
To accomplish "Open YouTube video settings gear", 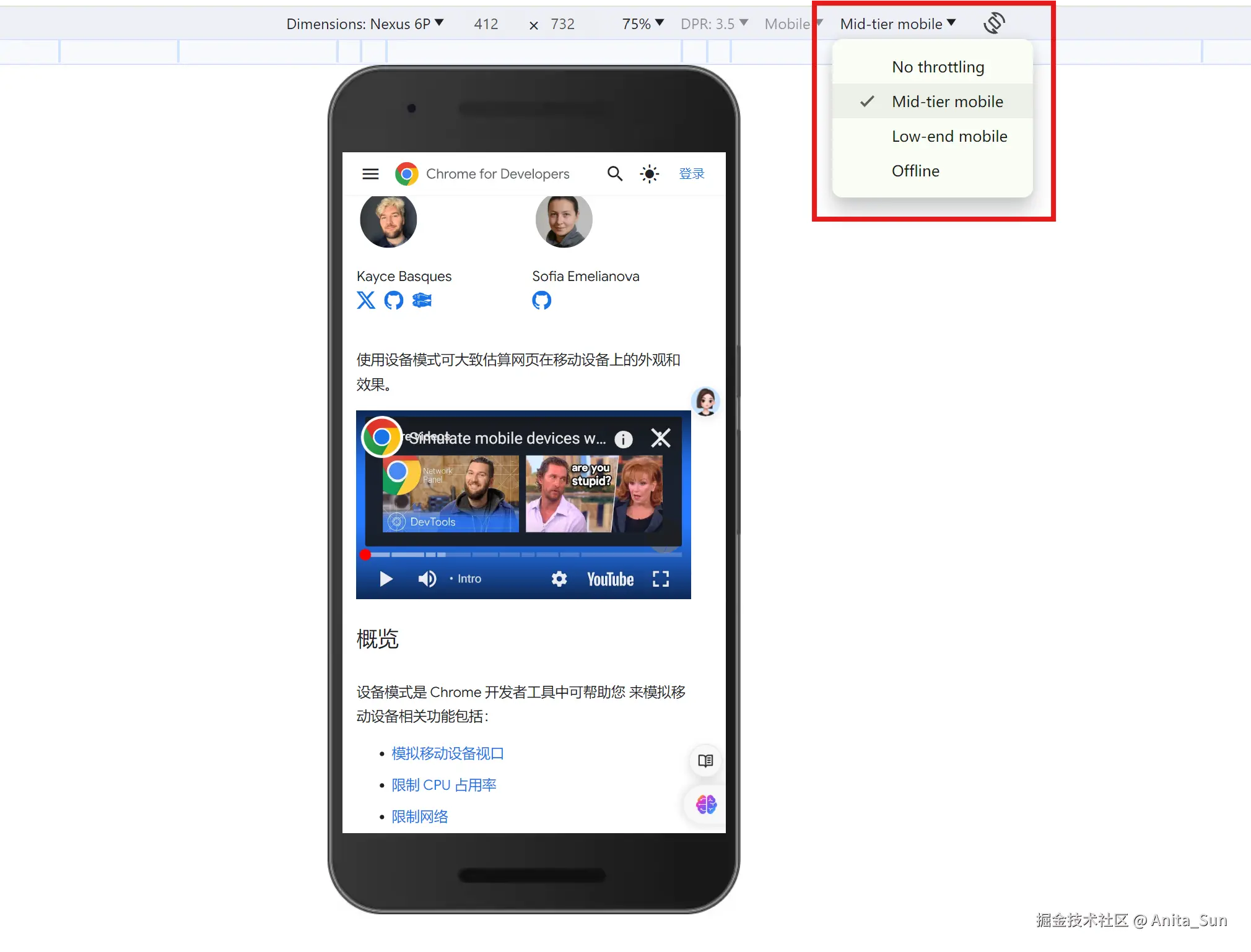I will pos(559,579).
